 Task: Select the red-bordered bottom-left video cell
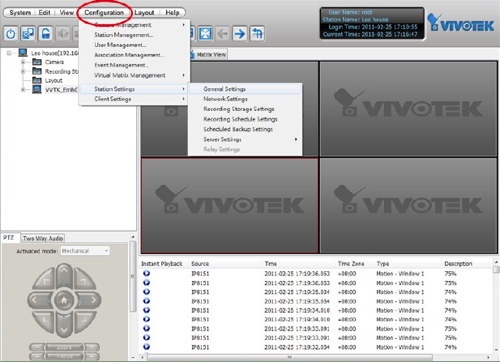(x=230, y=206)
